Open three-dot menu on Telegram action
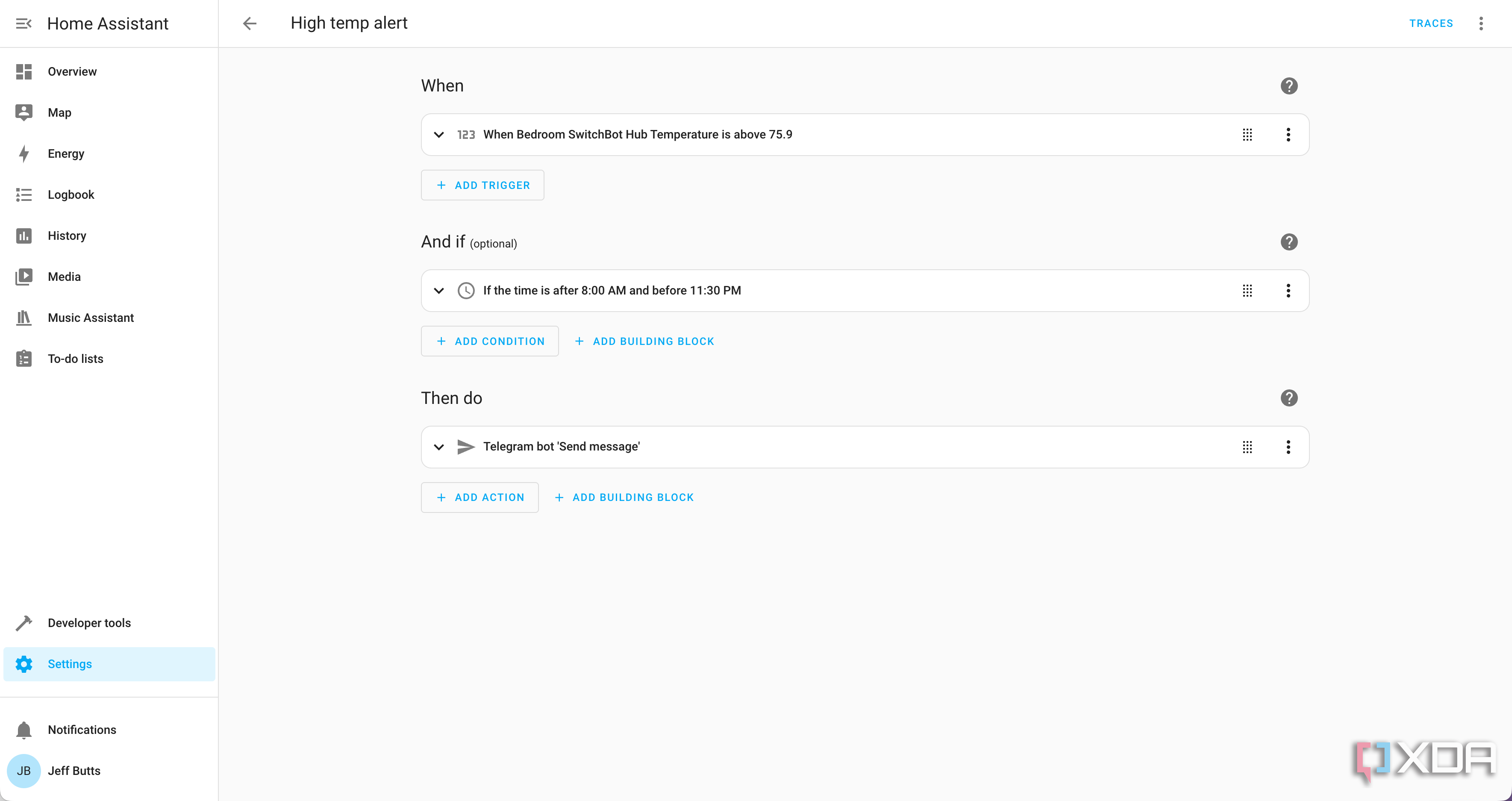Image resolution: width=1512 pixels, height=801 pixels. [x=1288, y=447]
